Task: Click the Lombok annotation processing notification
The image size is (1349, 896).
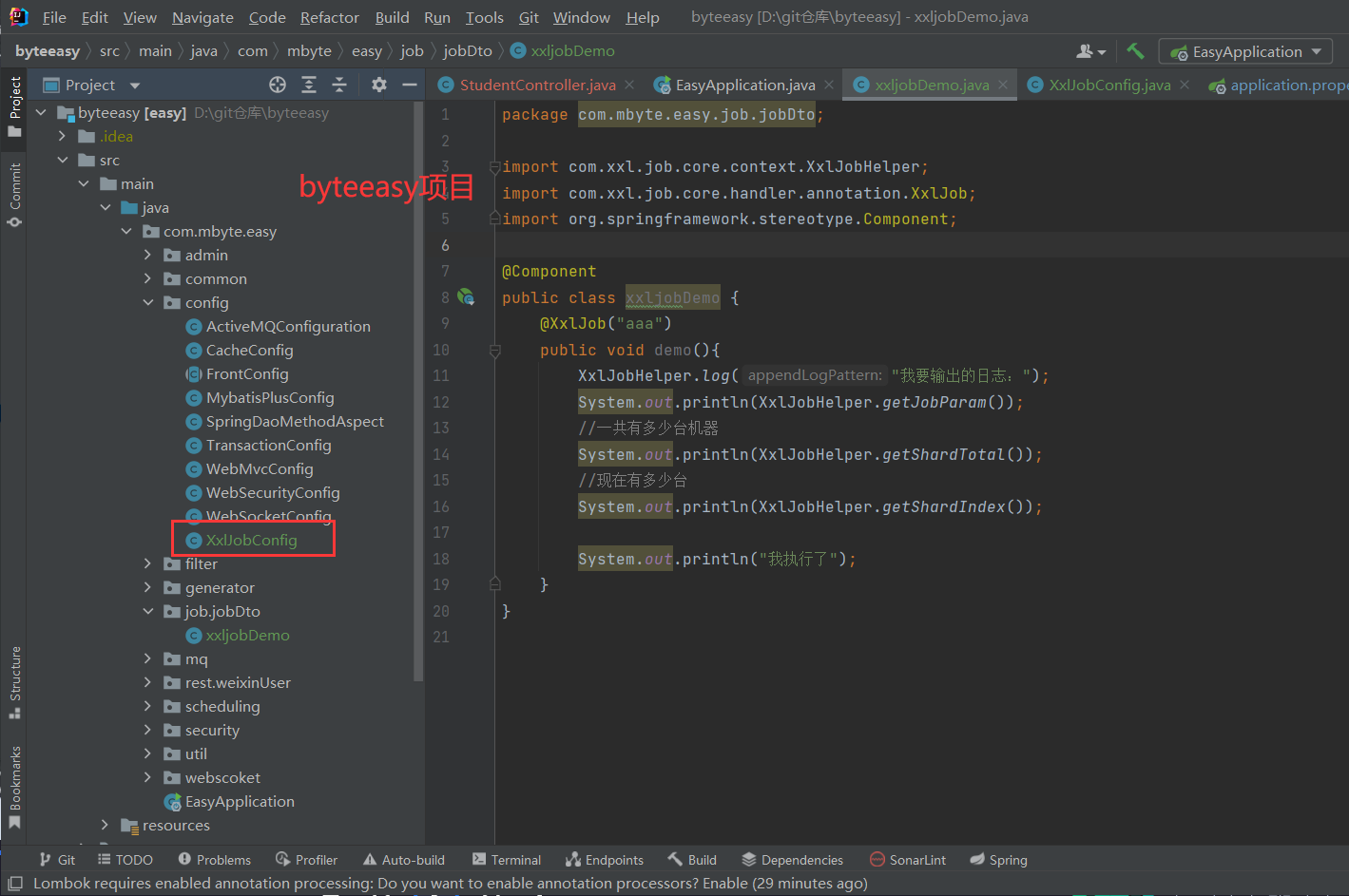Action: click(451, 884)
